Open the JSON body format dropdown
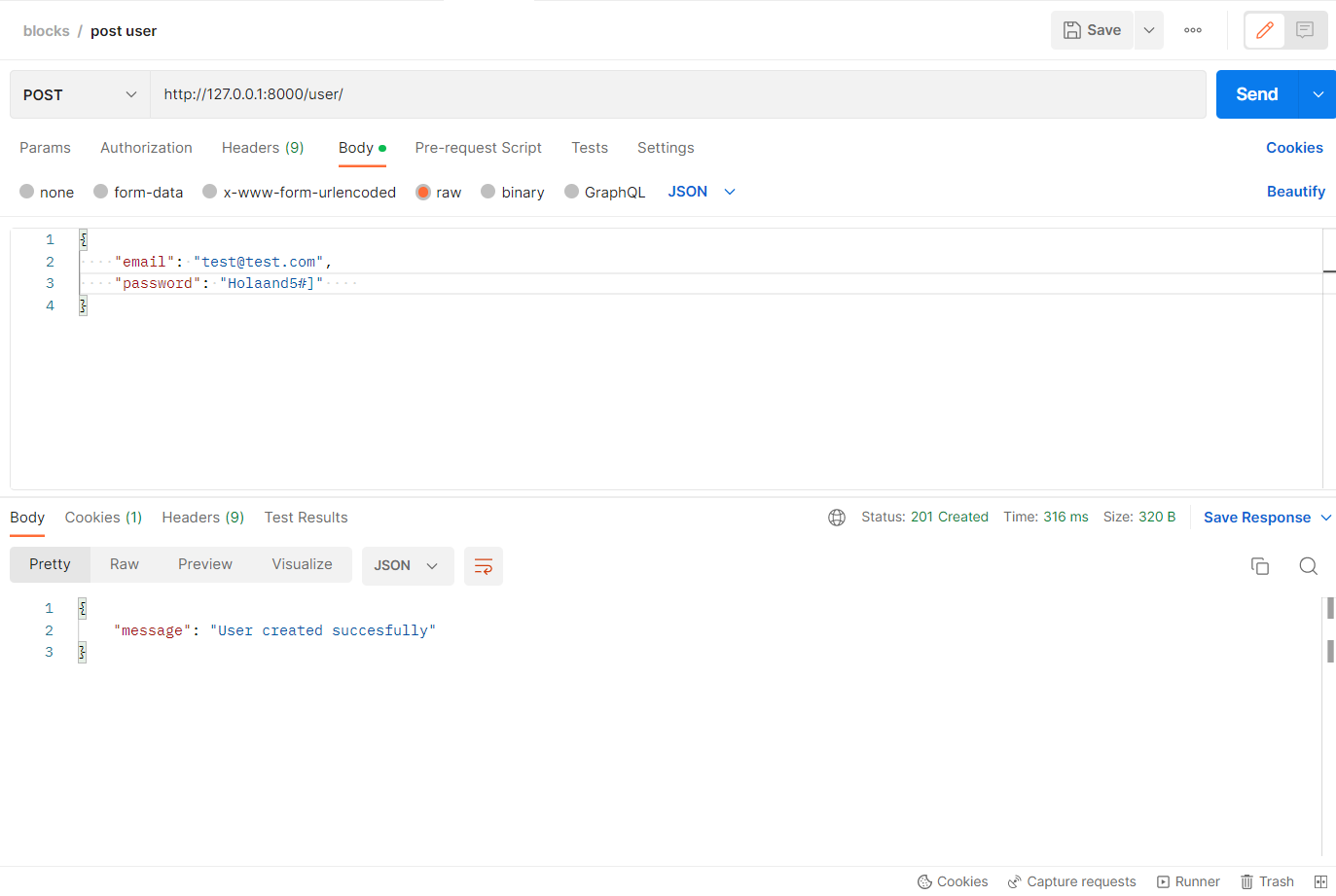Screen dimensions: 1336x896 click(x=701, y=192)
